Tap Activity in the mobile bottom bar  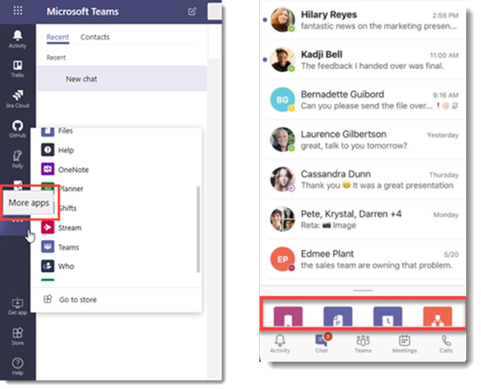[280, 344]
